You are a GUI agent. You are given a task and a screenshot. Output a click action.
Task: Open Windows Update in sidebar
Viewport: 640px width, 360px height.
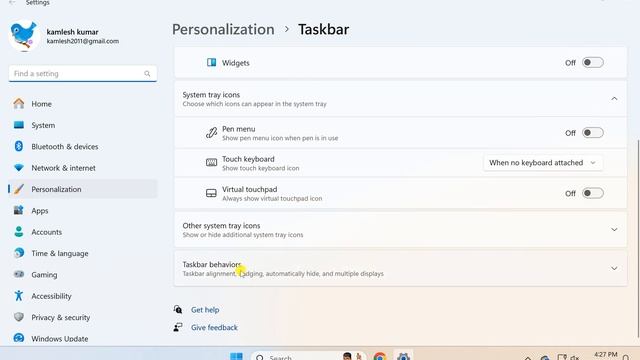click(82, 338)
